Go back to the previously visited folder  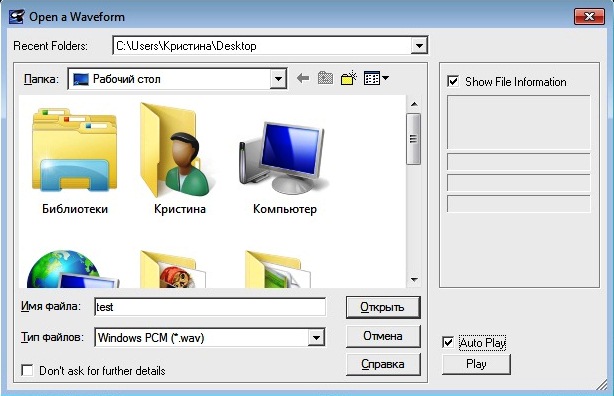click(303, 78)
